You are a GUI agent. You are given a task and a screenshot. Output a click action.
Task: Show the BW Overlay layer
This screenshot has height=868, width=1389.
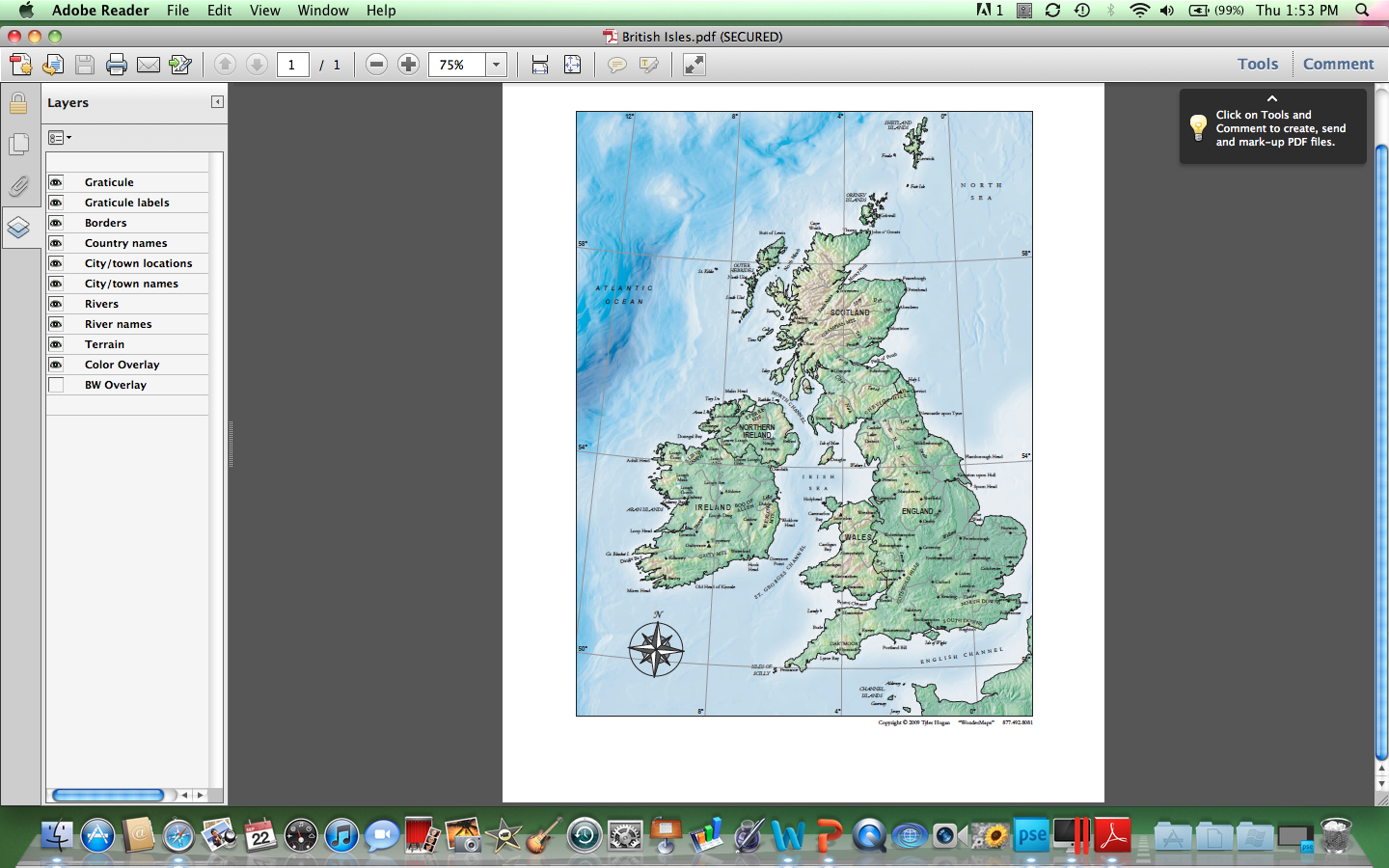coord(56,385)
